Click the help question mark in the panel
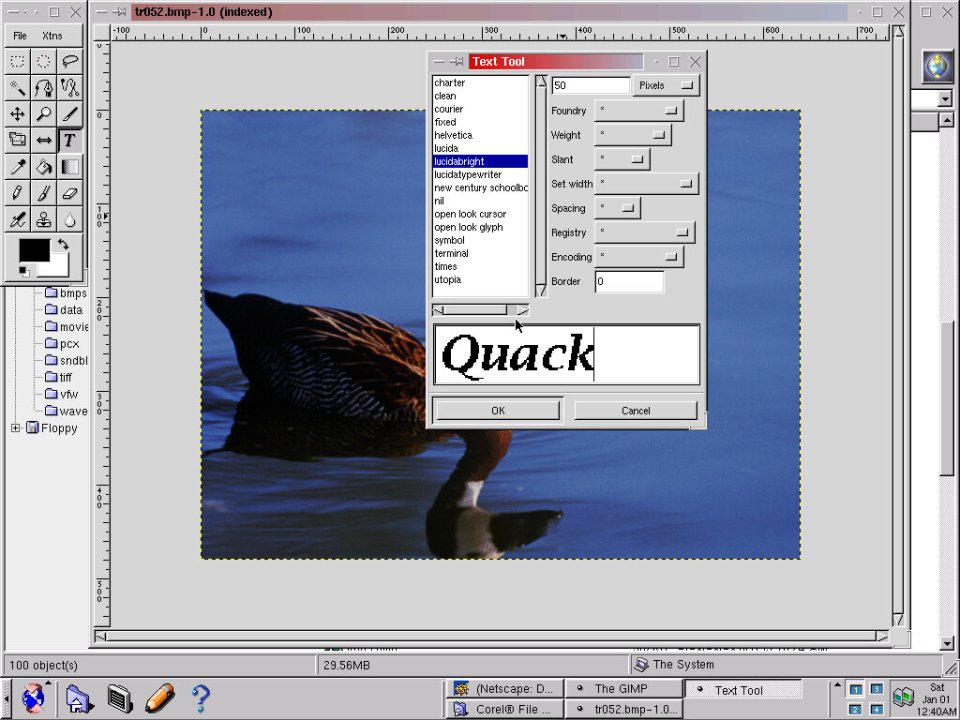The width and height of the screenshot is (960, 720). point(199,697)
